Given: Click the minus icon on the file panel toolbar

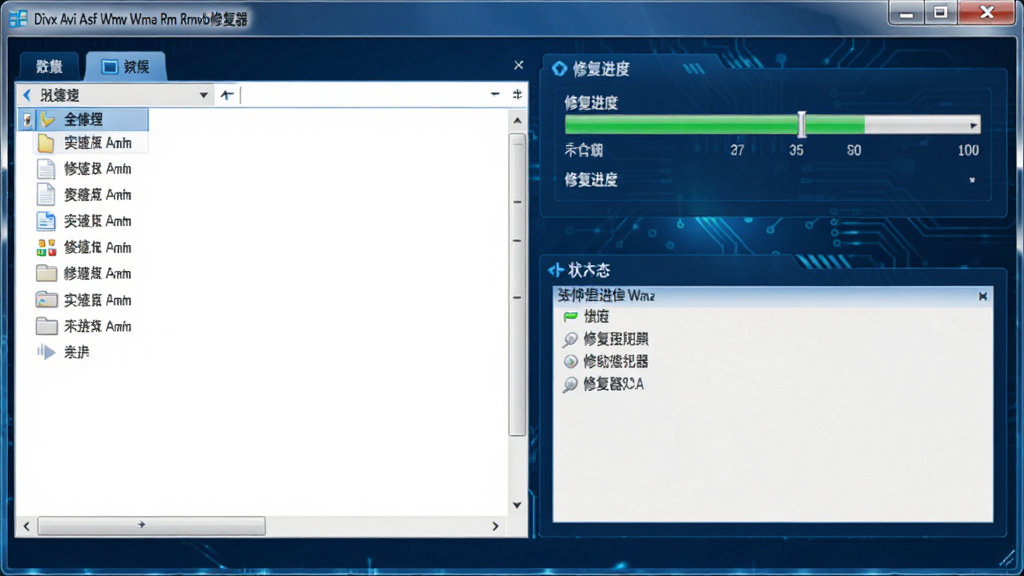Looking at the screenshot, I should tap(495, 95).
